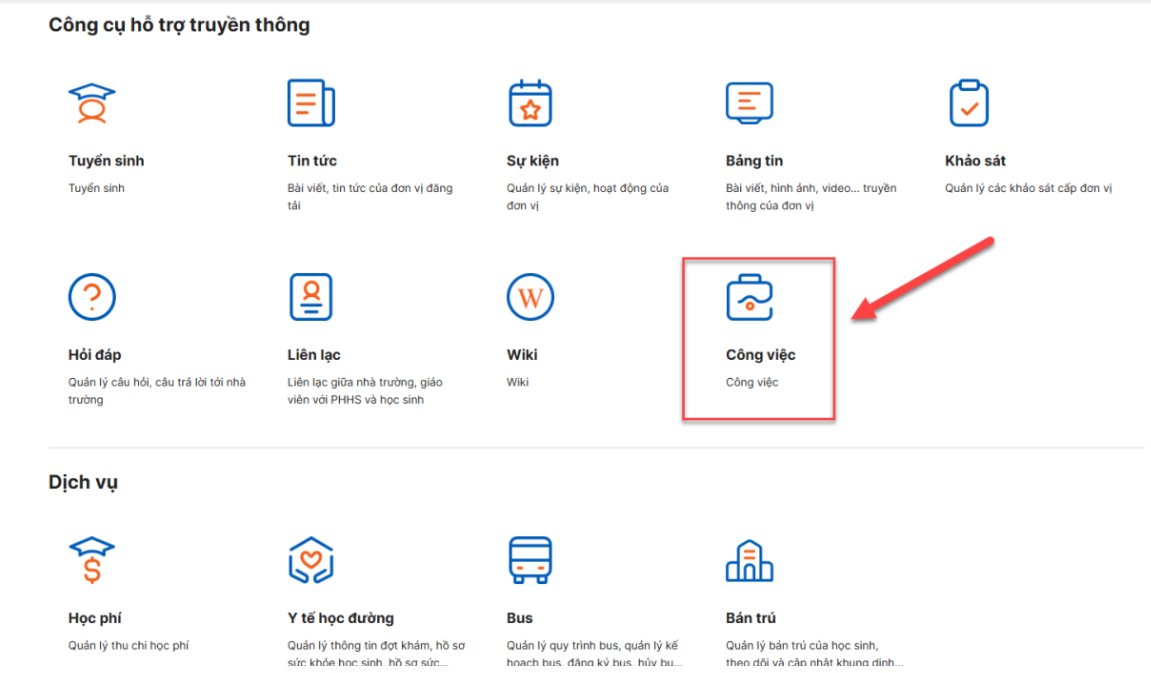Open the Liên lạc contact icon
The height and width of the screenshot is (673, 1151).
(310, 297)
